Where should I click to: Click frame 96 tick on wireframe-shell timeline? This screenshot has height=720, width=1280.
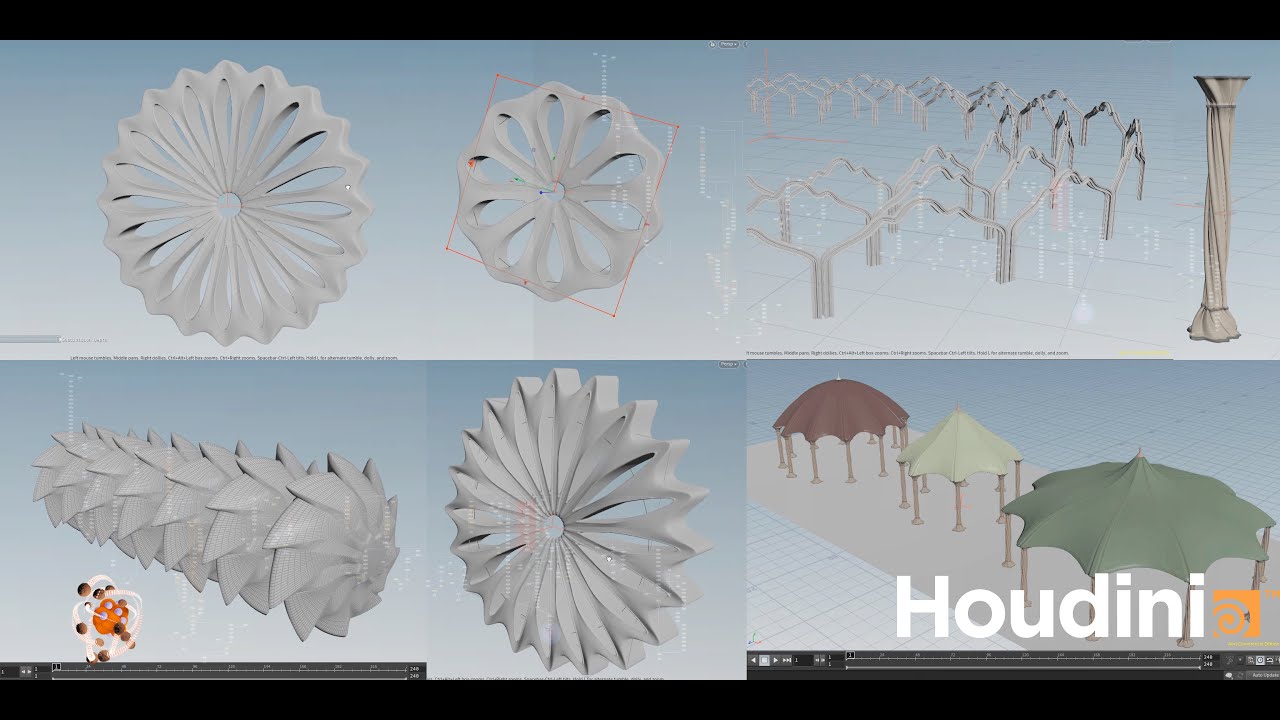click(x=194, y=669)
